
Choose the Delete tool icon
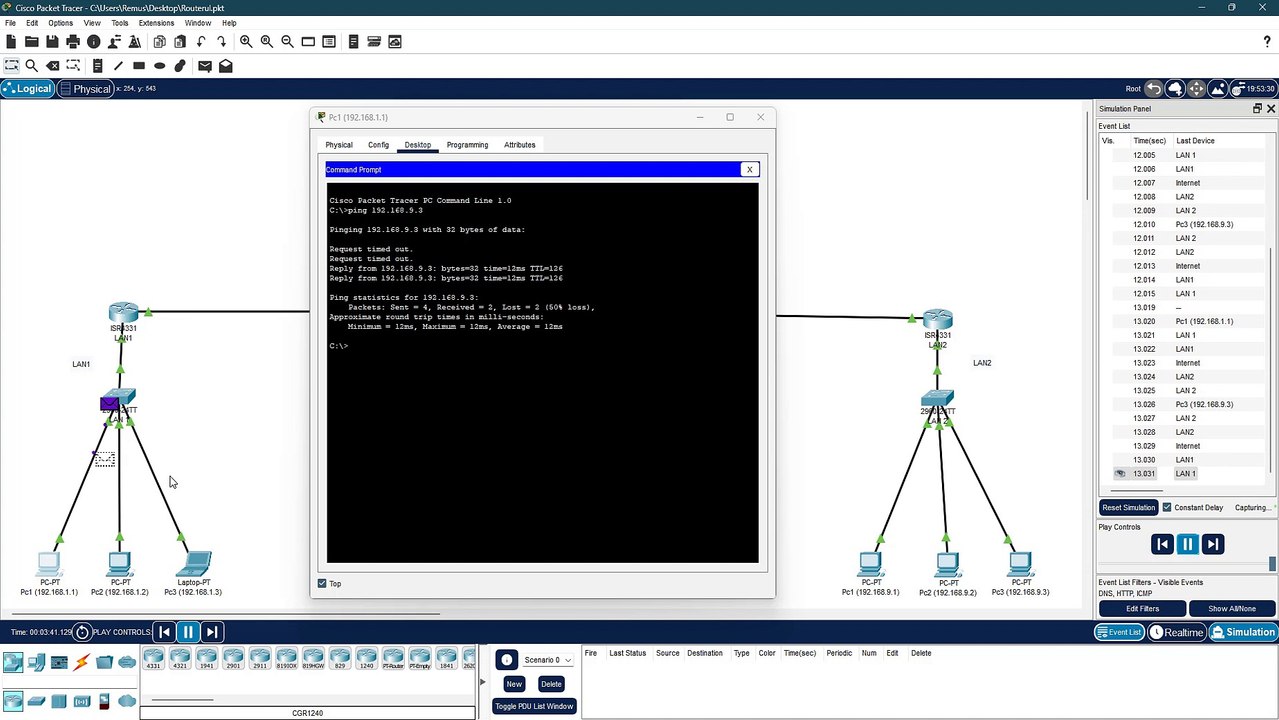pyautogui.click(x=52, y=66)
